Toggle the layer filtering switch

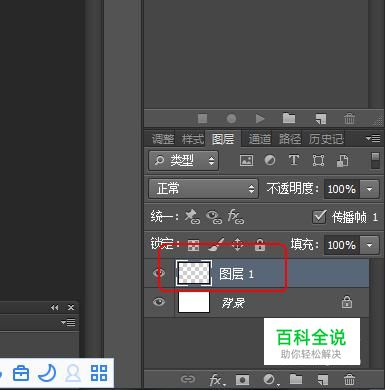click(x=375, y=161)
